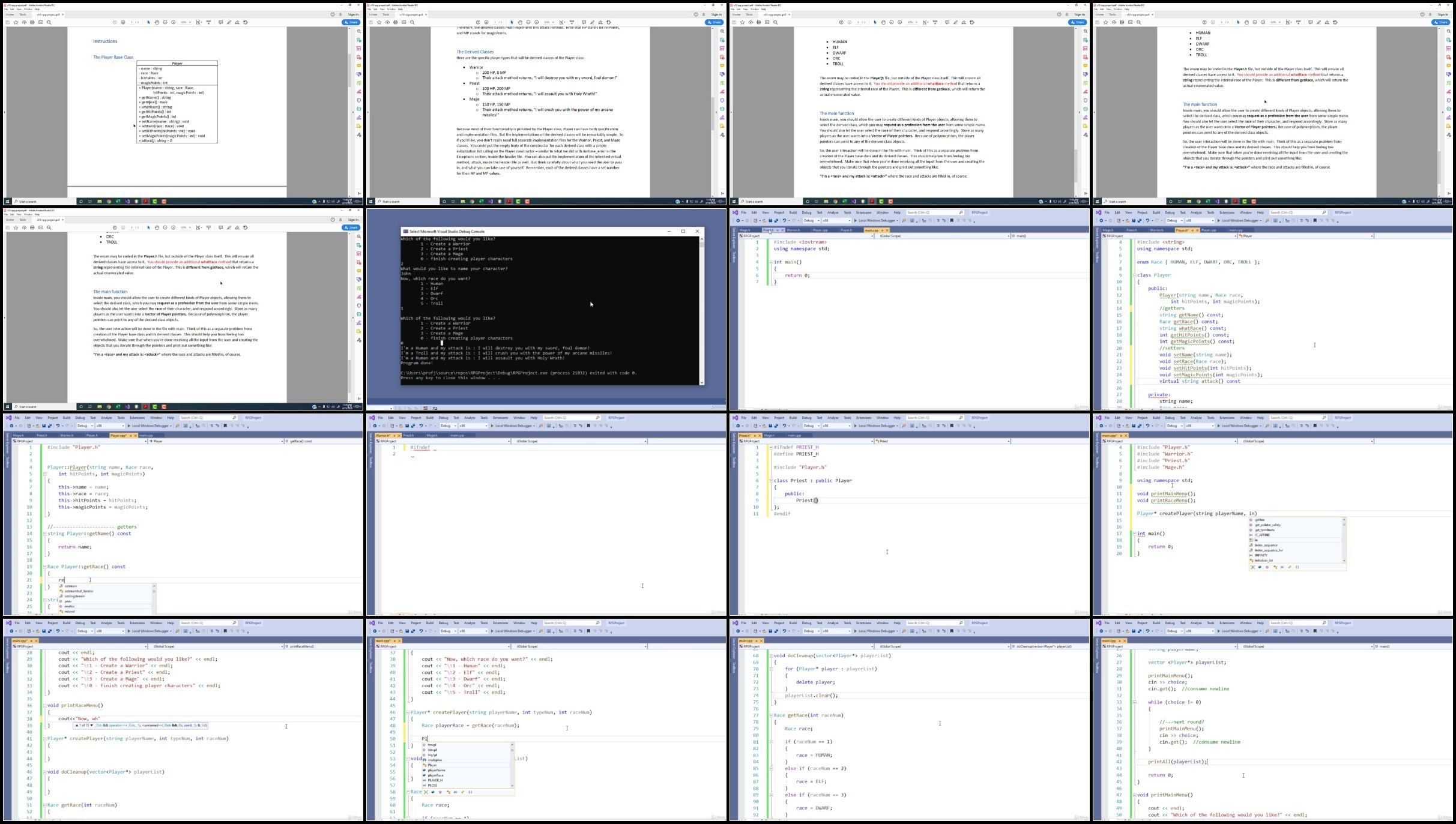Open x86 platform dropdown in seven-line main.cpp window

[x=836, y=220]
